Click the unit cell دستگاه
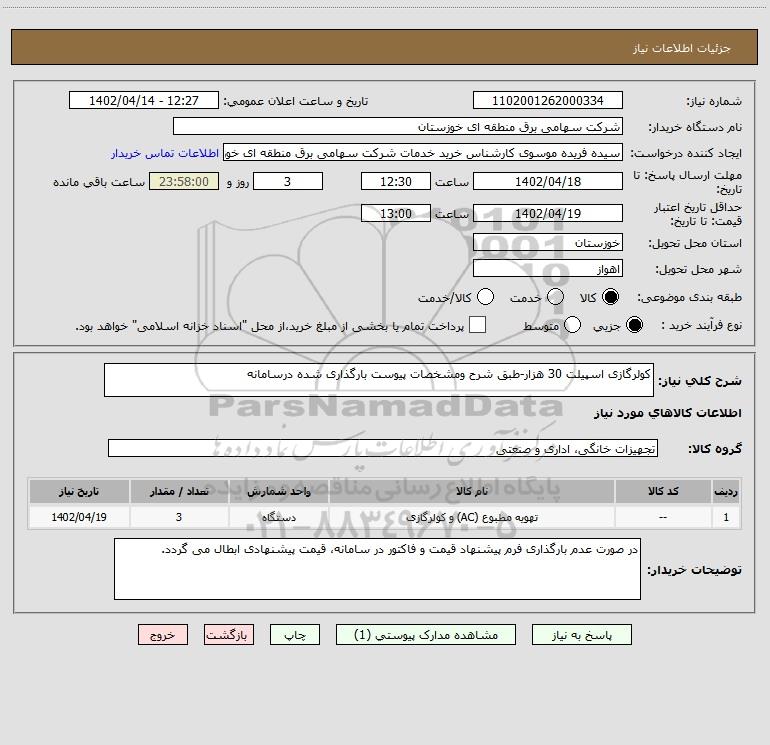The width and height of the screenshot is (770, 745). [x=278, y=518]
